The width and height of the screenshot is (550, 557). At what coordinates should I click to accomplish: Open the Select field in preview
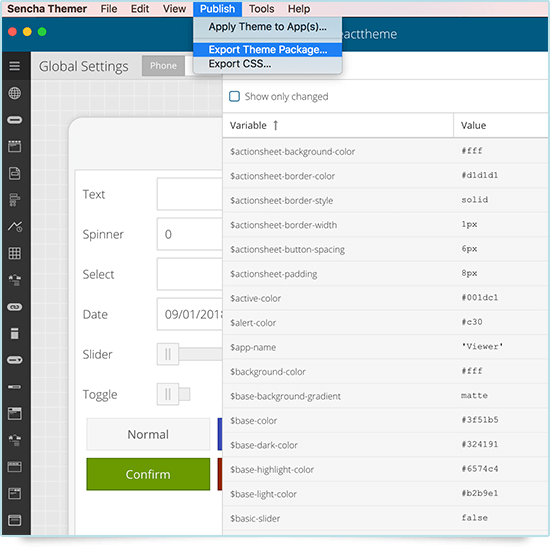point(190,274)
